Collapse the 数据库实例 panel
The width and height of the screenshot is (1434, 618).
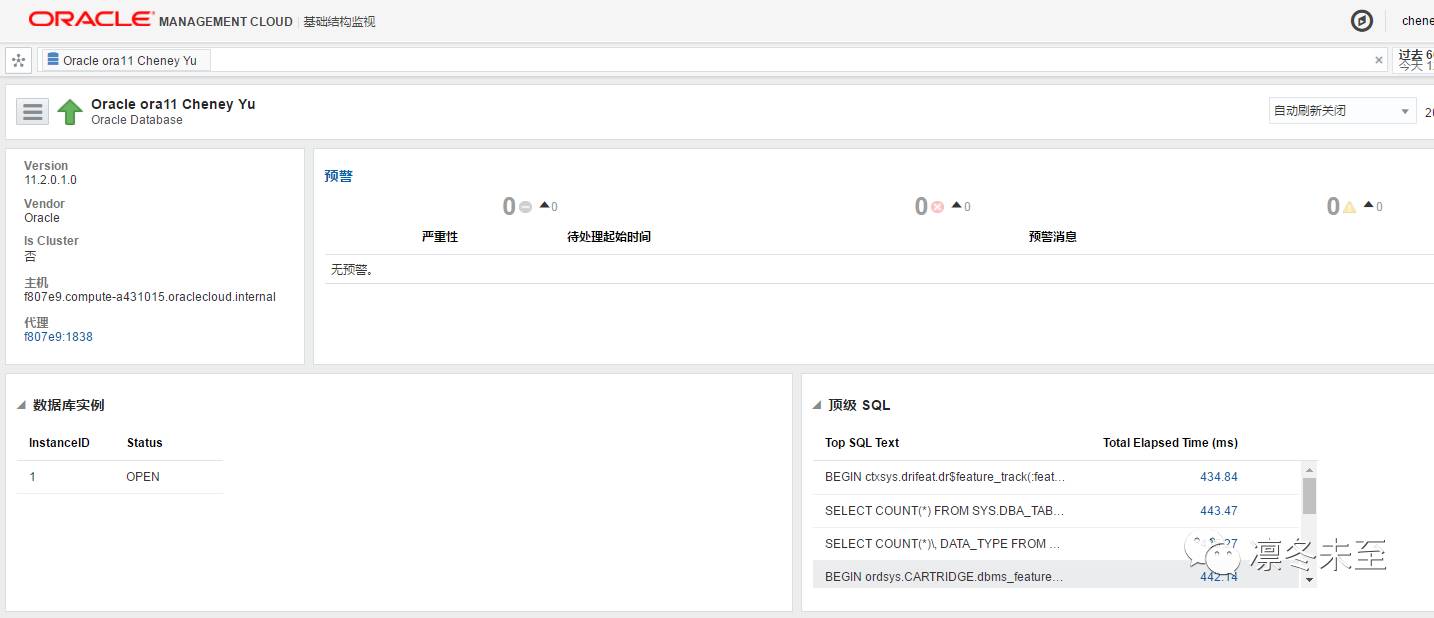(21, 405)
